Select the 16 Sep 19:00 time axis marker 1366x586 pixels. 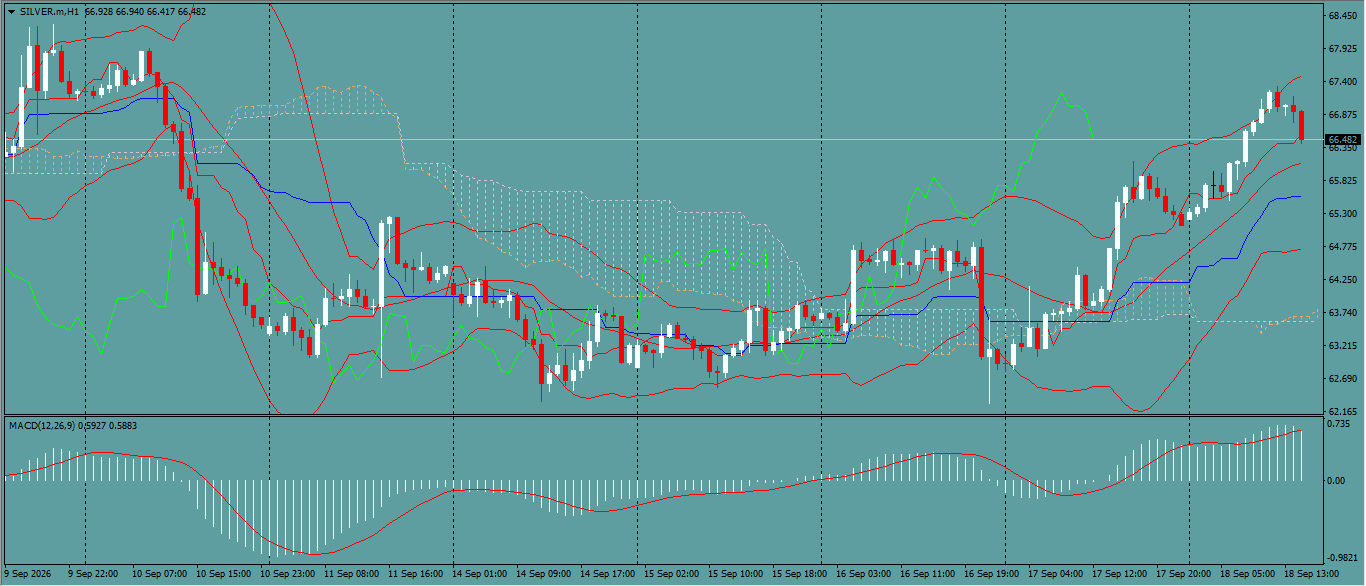click(x=993, y=574)
